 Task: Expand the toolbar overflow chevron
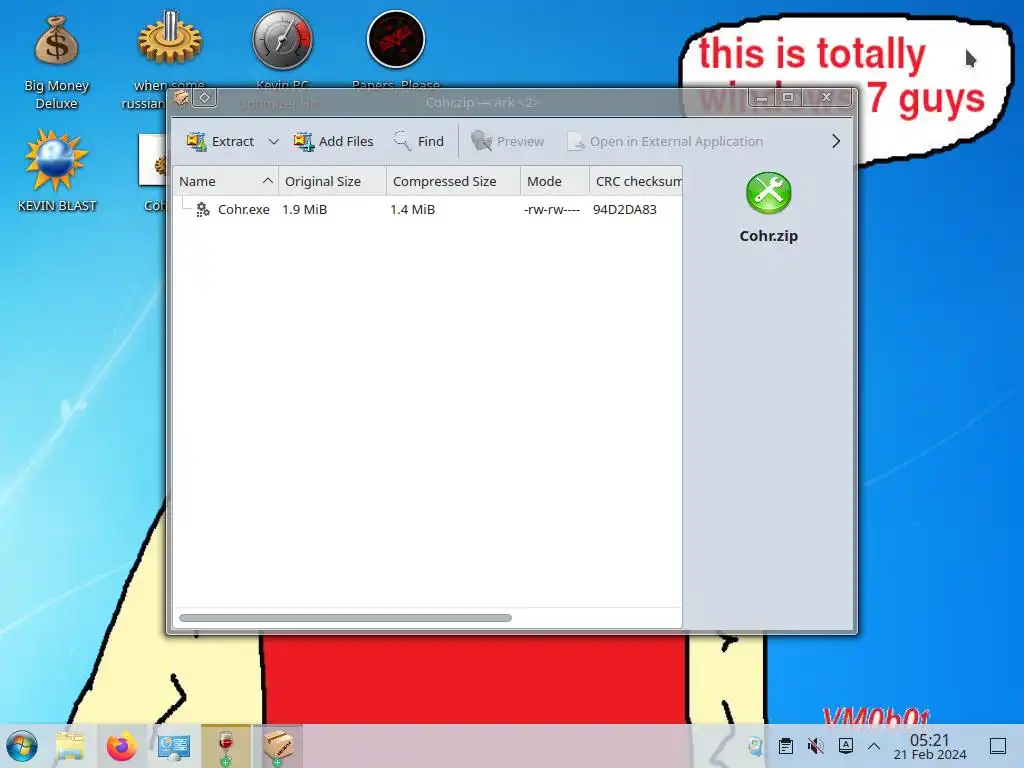point(836,141)
